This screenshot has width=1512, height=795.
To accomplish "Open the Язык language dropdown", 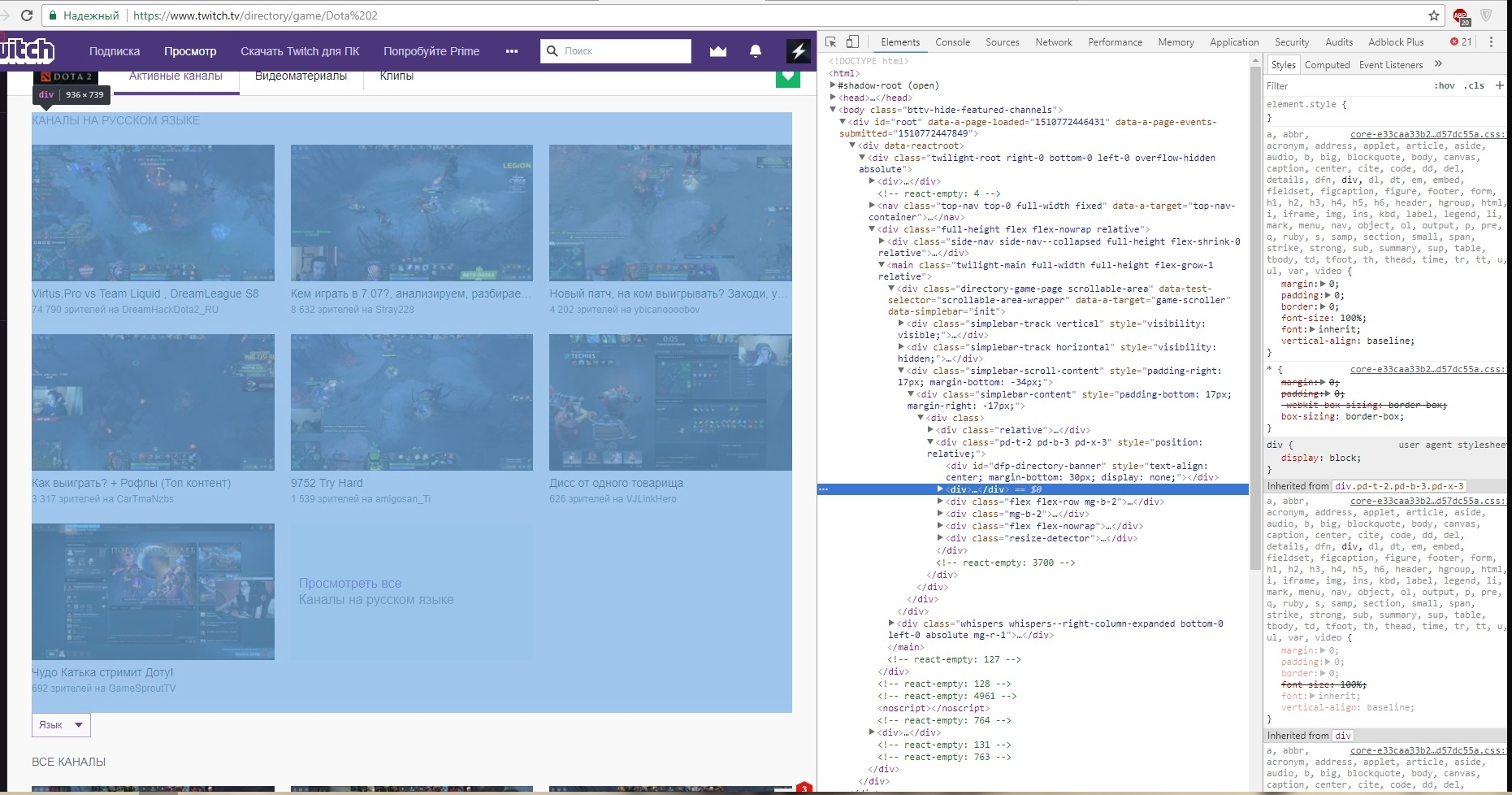I will tap(61, 725).
